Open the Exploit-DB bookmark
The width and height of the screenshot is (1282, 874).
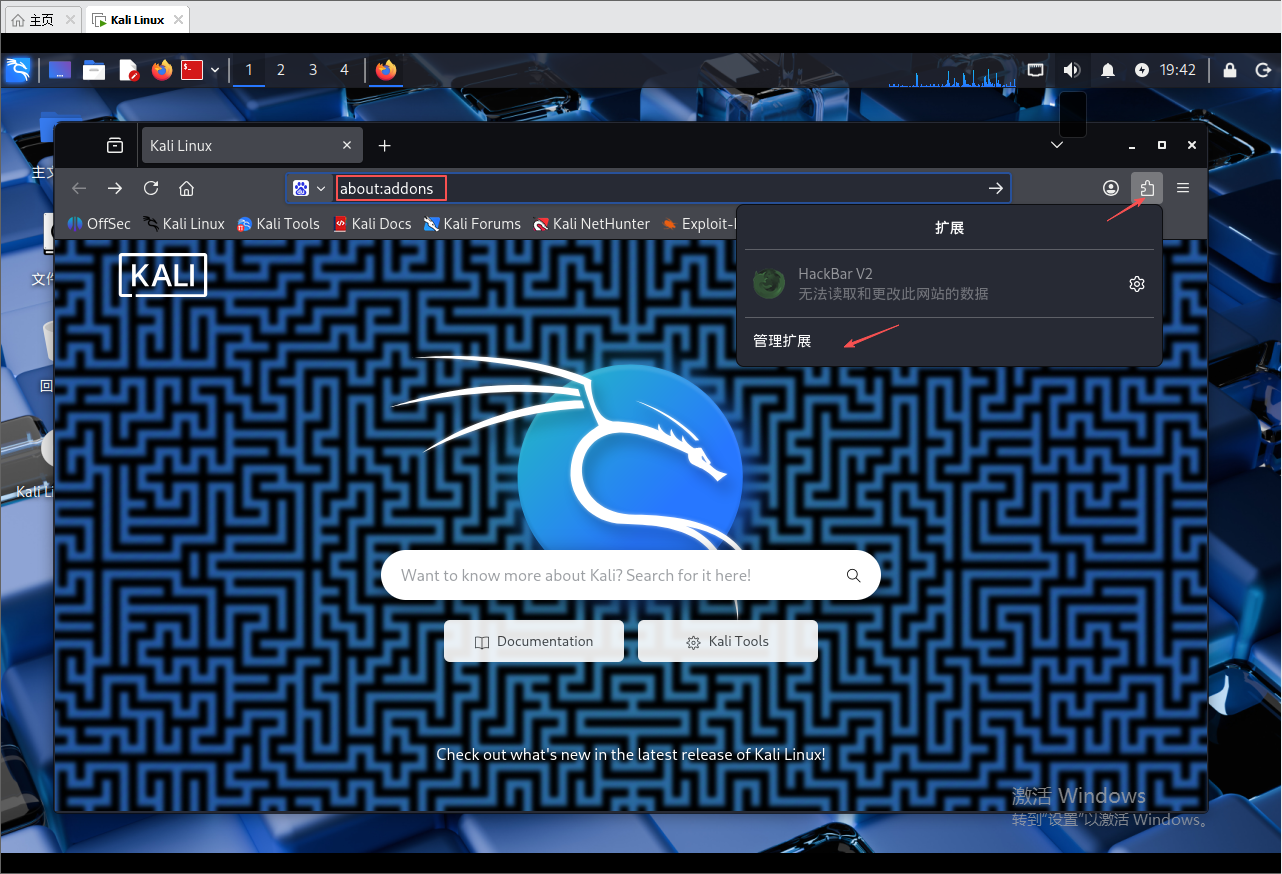point(698,224)
